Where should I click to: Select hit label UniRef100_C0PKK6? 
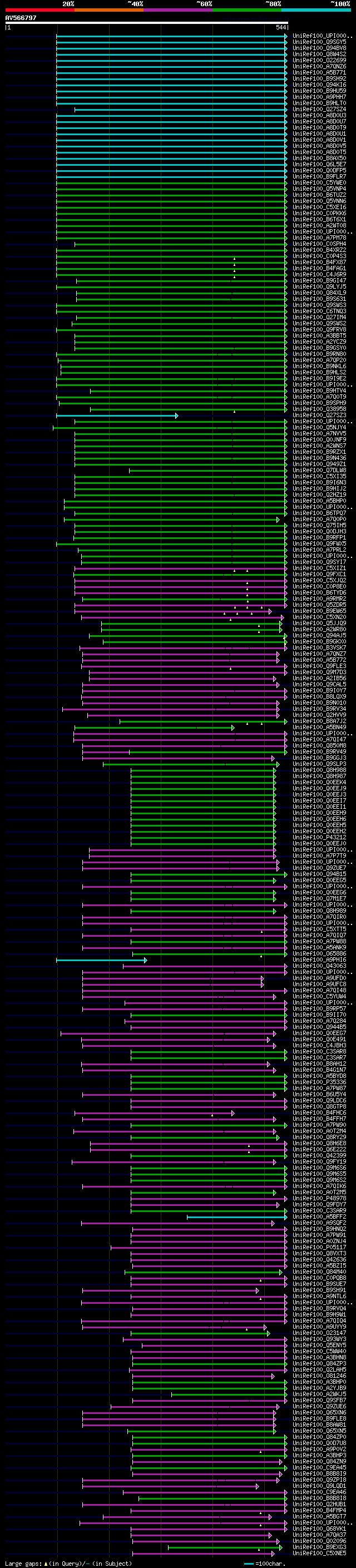(x=319, y=213)
